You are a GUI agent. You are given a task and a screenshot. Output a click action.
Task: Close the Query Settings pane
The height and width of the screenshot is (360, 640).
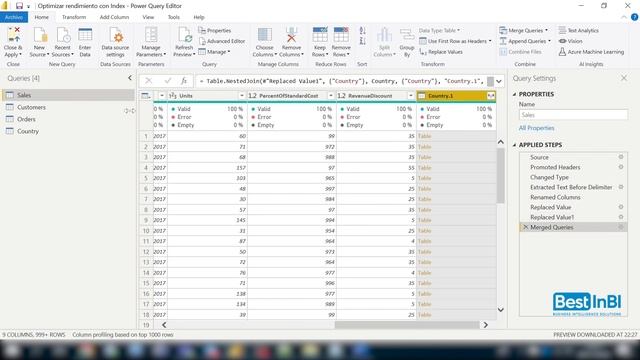click(x=624, y=78)
